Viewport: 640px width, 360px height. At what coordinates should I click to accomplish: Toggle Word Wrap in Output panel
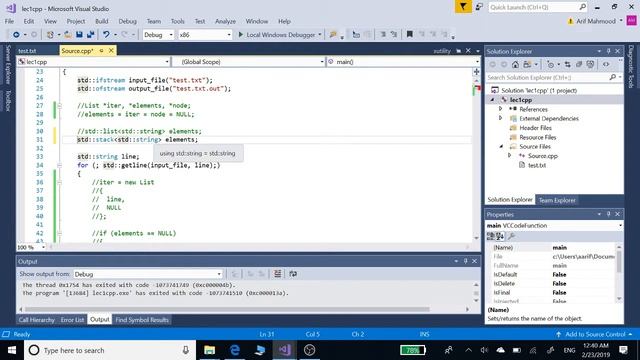click(293, 274)
